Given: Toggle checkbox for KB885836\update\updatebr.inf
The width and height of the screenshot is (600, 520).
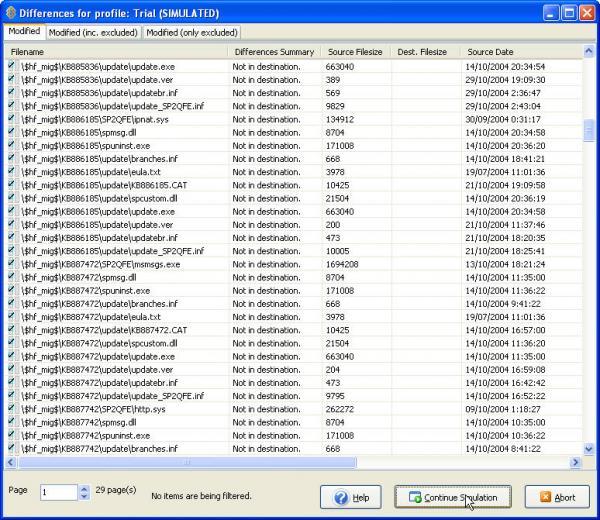Looking at the screenshot, I should pyautogui.click(x=11, y=92).
